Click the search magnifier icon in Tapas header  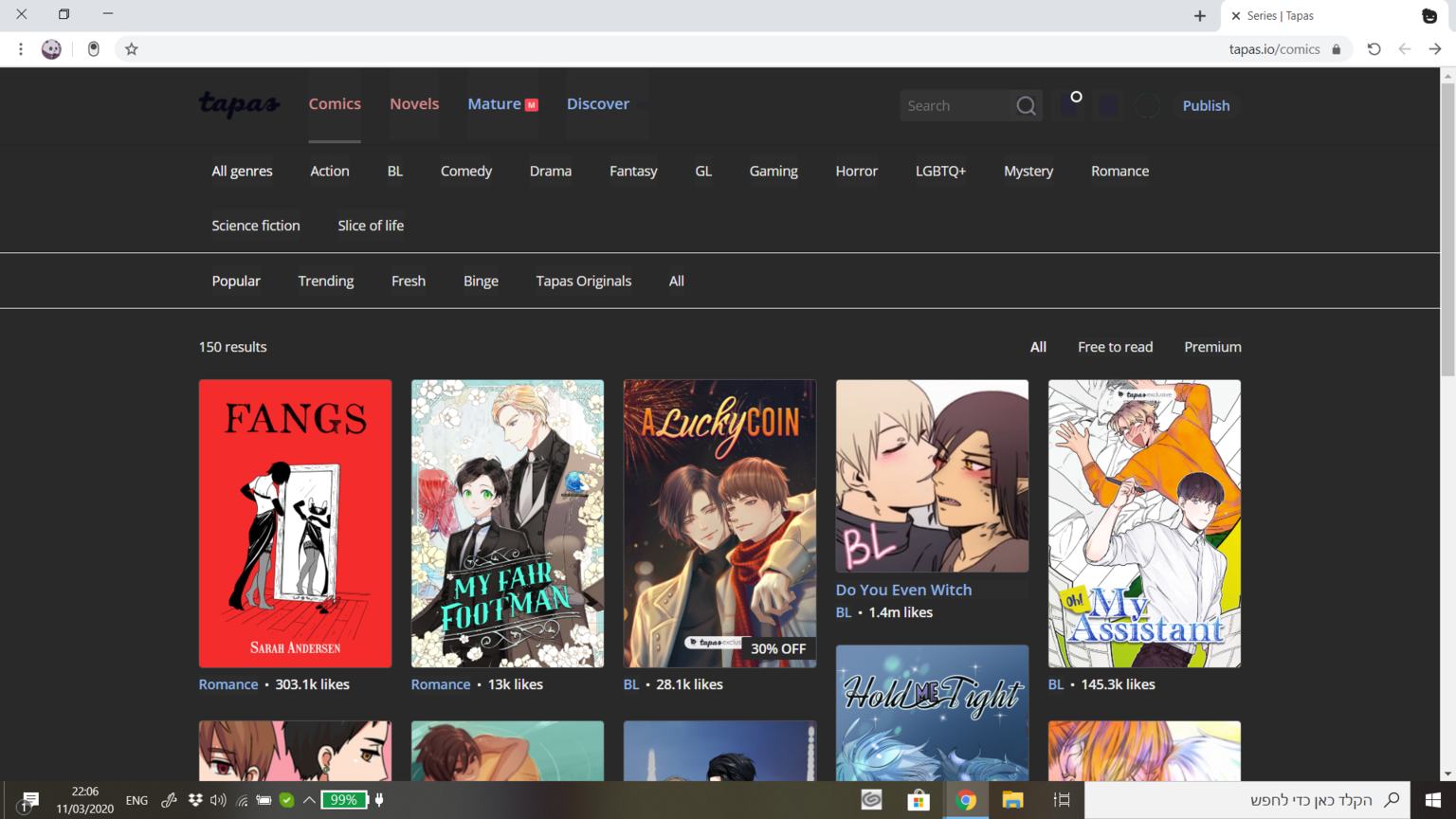click(1026, 106)
